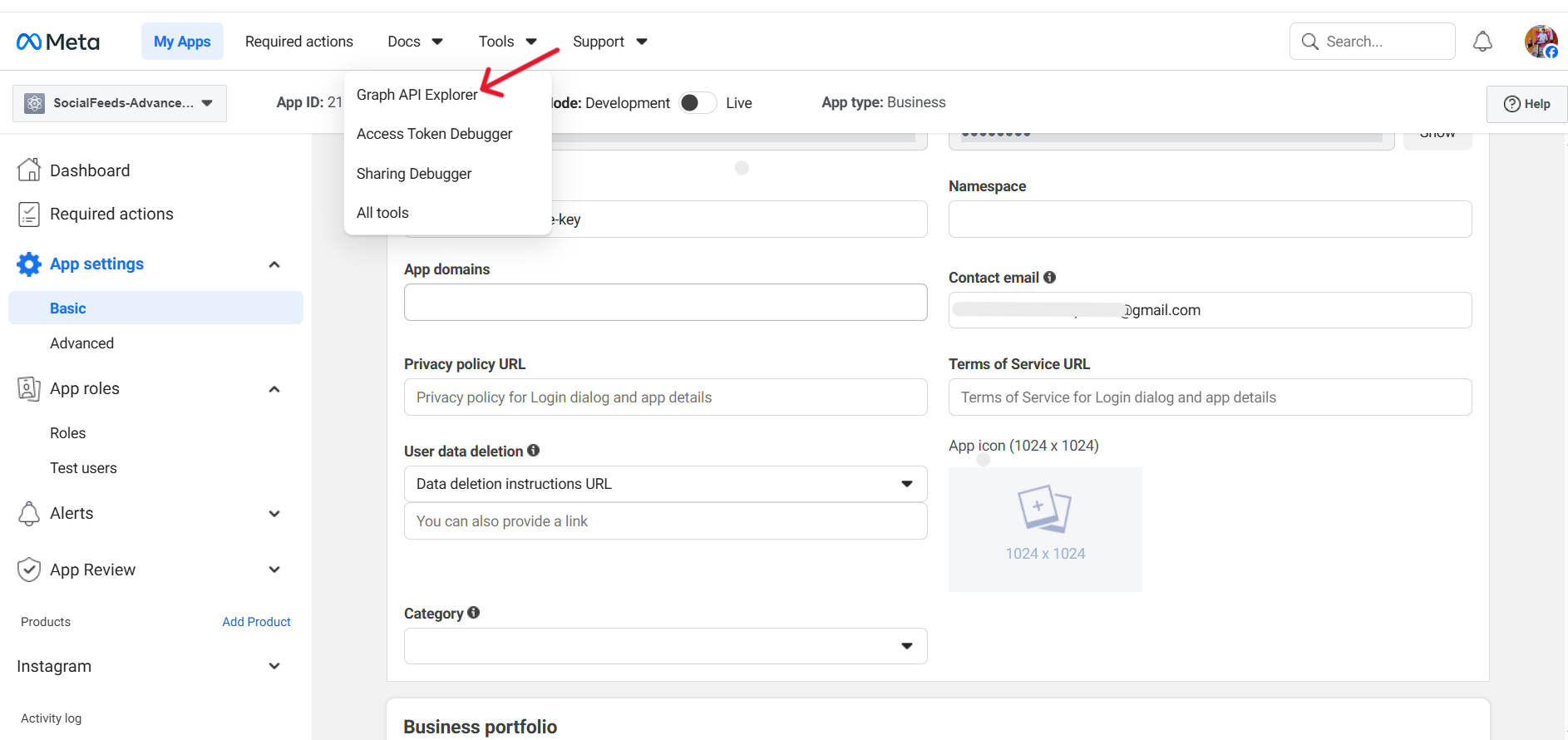
Task: Collapse the App roles section
Action: (x=274, y=389)
